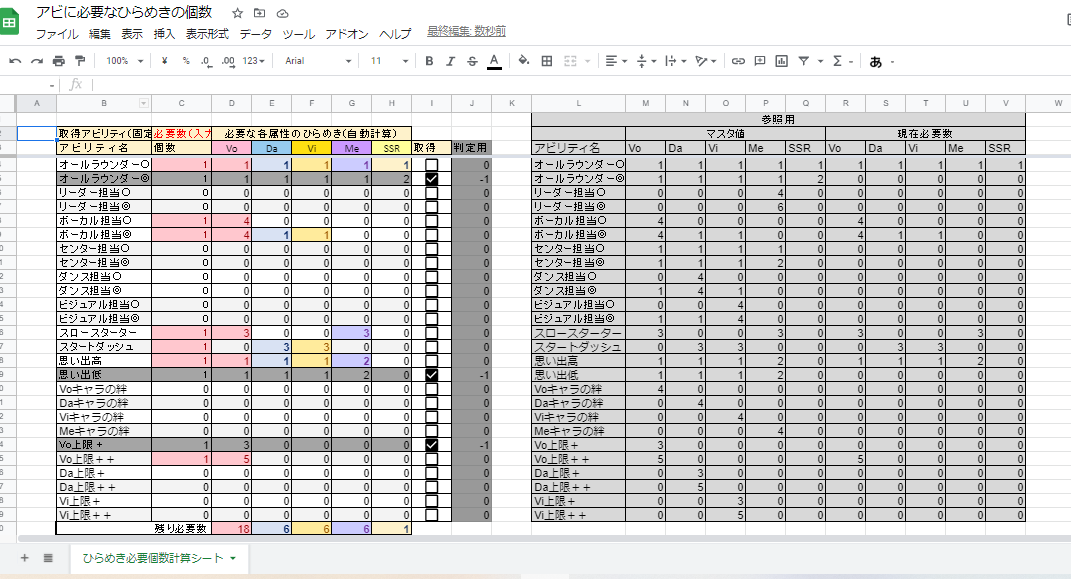Select the ひらめき必要個数計算シート tab
This screenshot has width=1071, height=579.
159,558
